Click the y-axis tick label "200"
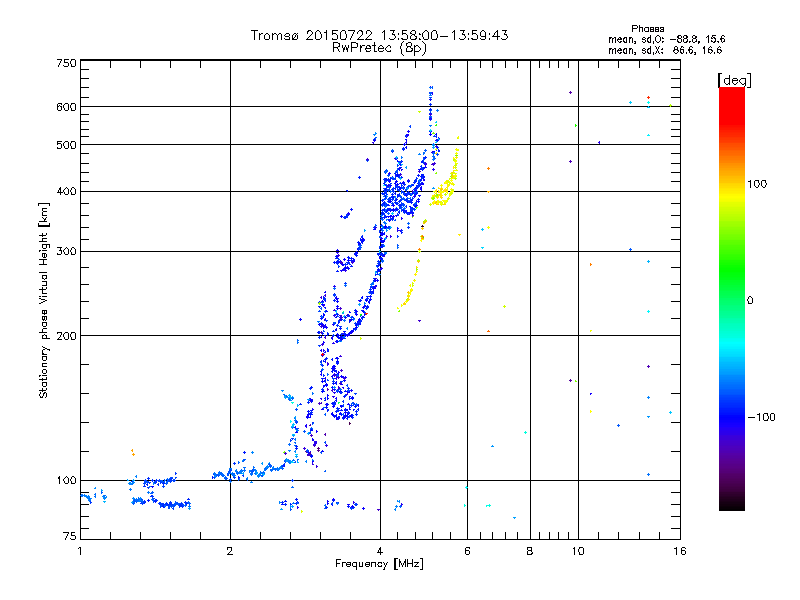Image resolution: width=800 pixels, height=600 pixels. tap(66, 336)
